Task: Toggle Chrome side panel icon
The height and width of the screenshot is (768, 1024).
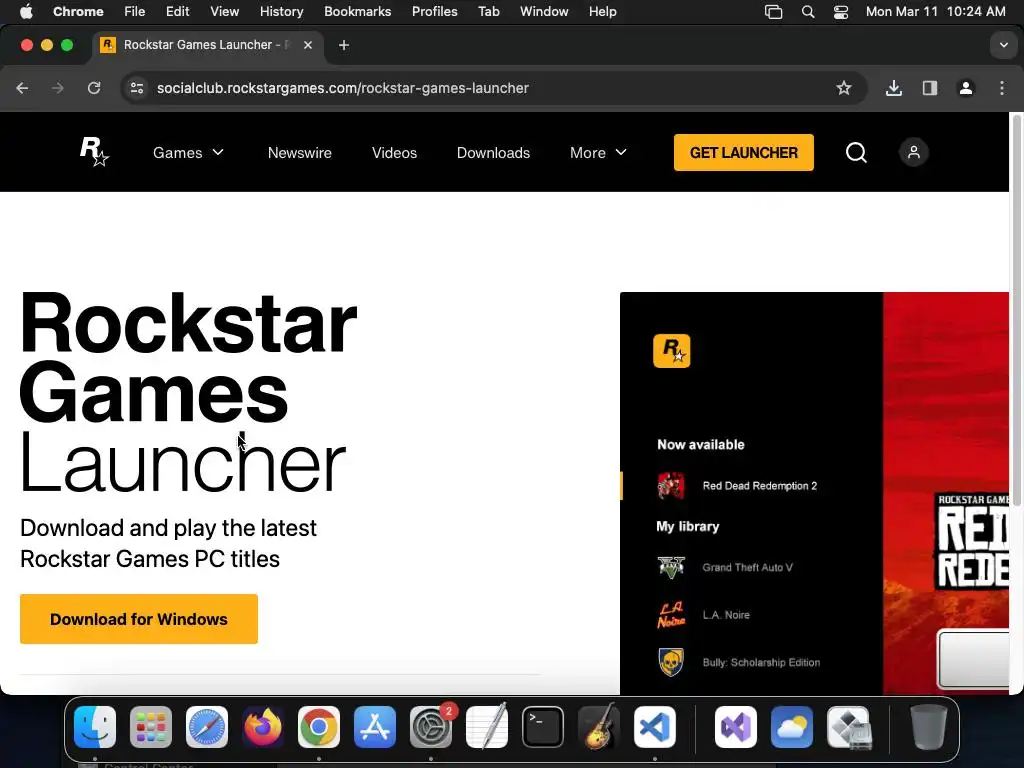Action: [x=930, y=88]
